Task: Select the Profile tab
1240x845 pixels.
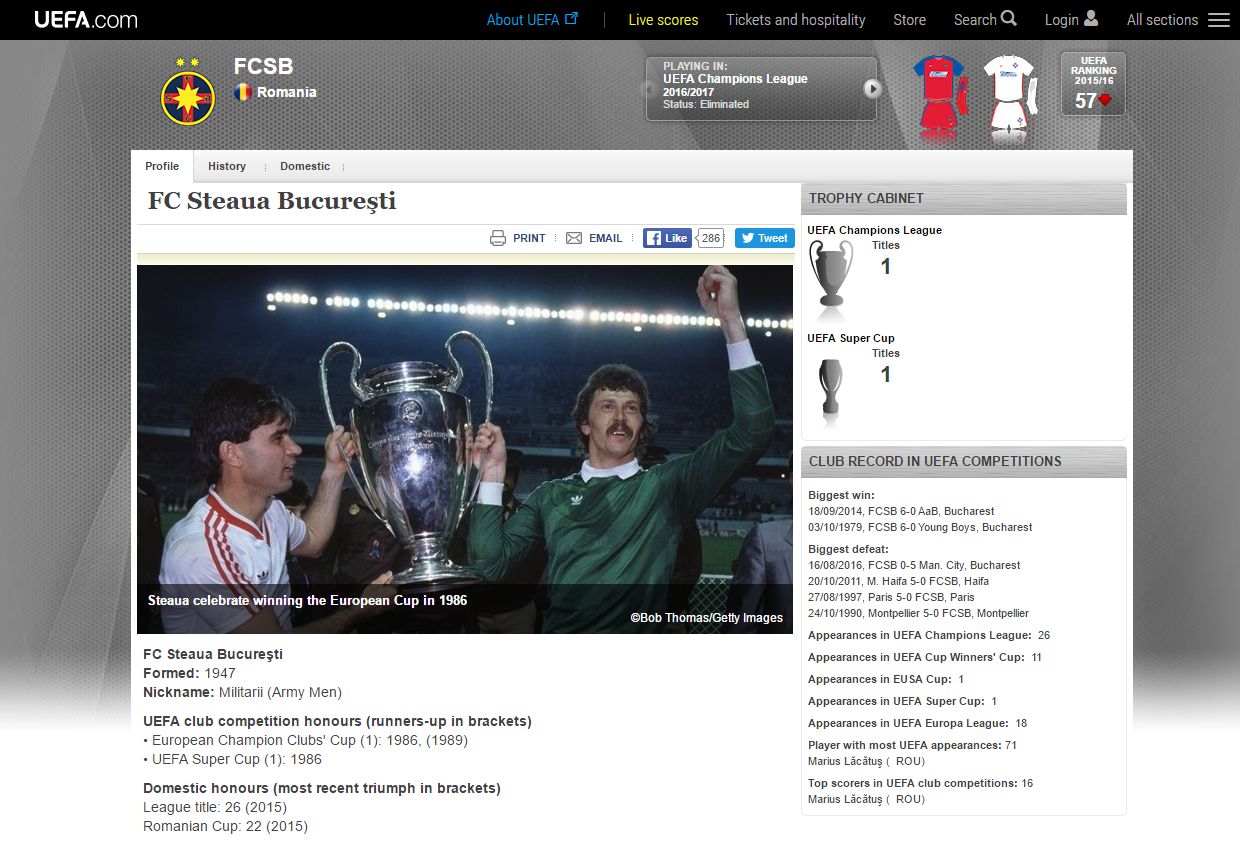Action: (162, 166)
